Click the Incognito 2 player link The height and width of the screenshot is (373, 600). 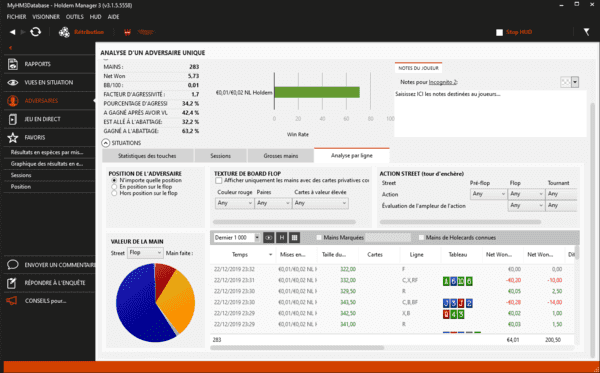[443, 82]
